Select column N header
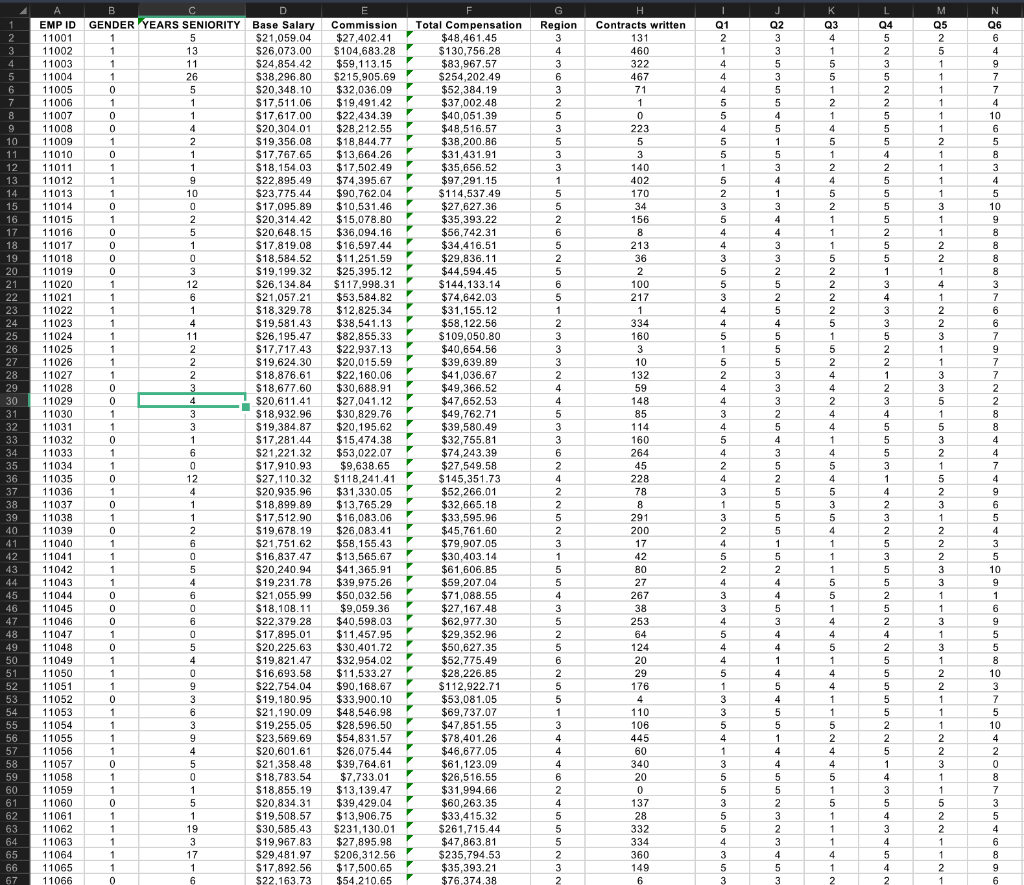 click(994, 10)
